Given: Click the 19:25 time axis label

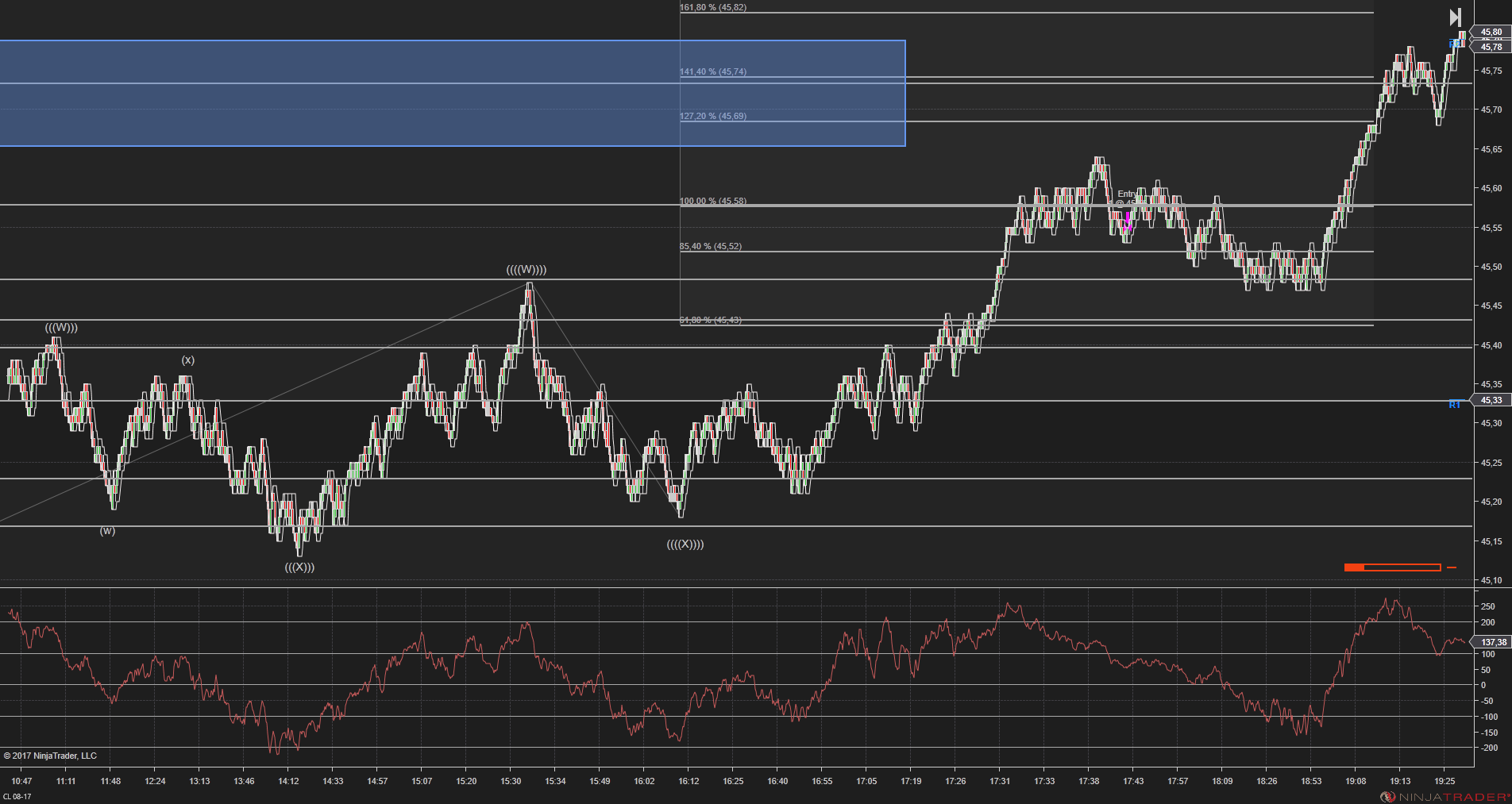Looking at the screenshot, I should coord(1445,781).
